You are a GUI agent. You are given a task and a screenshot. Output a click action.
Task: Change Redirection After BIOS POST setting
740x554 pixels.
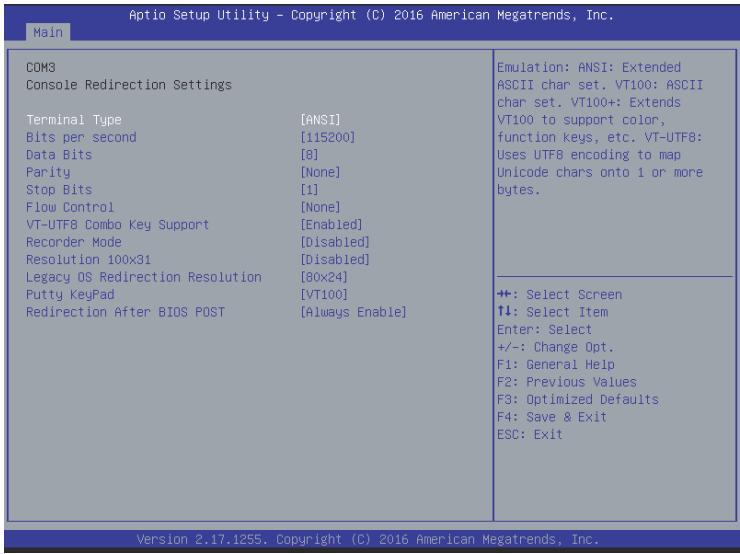(x=353, y=312)
